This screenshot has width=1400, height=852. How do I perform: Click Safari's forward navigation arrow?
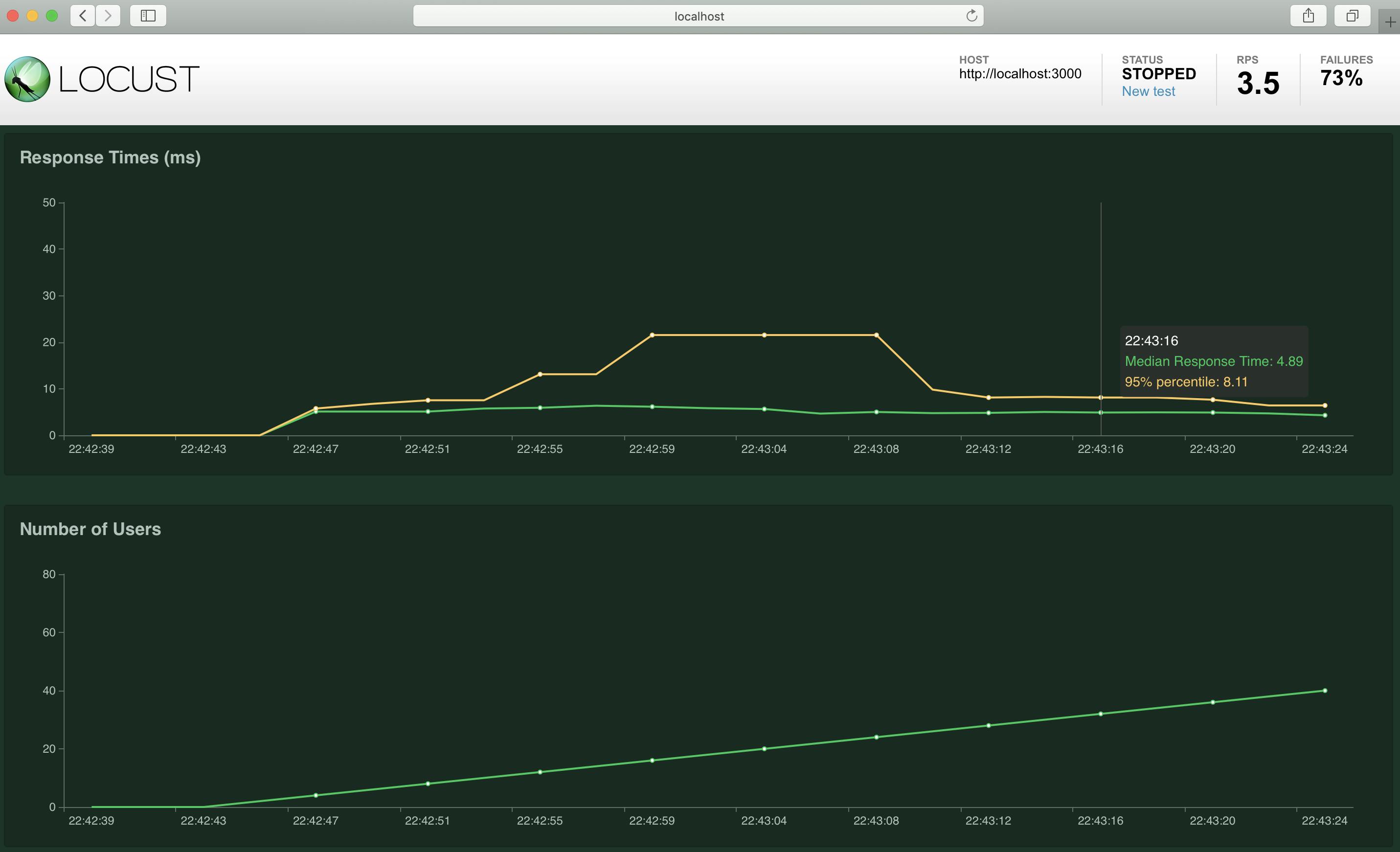pyautogui.click(x=108, y=15)
